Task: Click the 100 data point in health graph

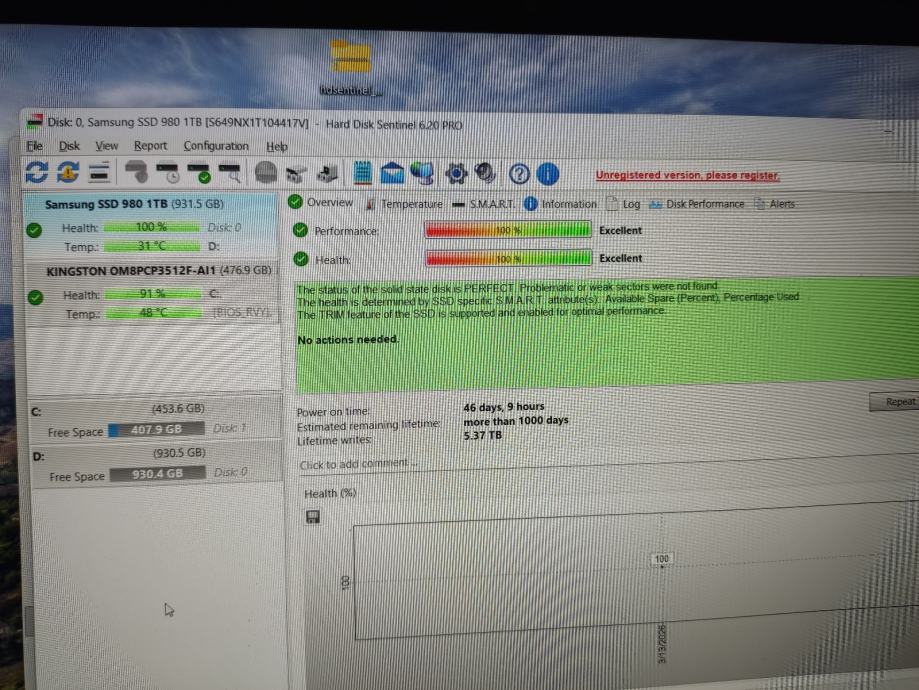Action: pyautogui.click(x=662, y=559)
